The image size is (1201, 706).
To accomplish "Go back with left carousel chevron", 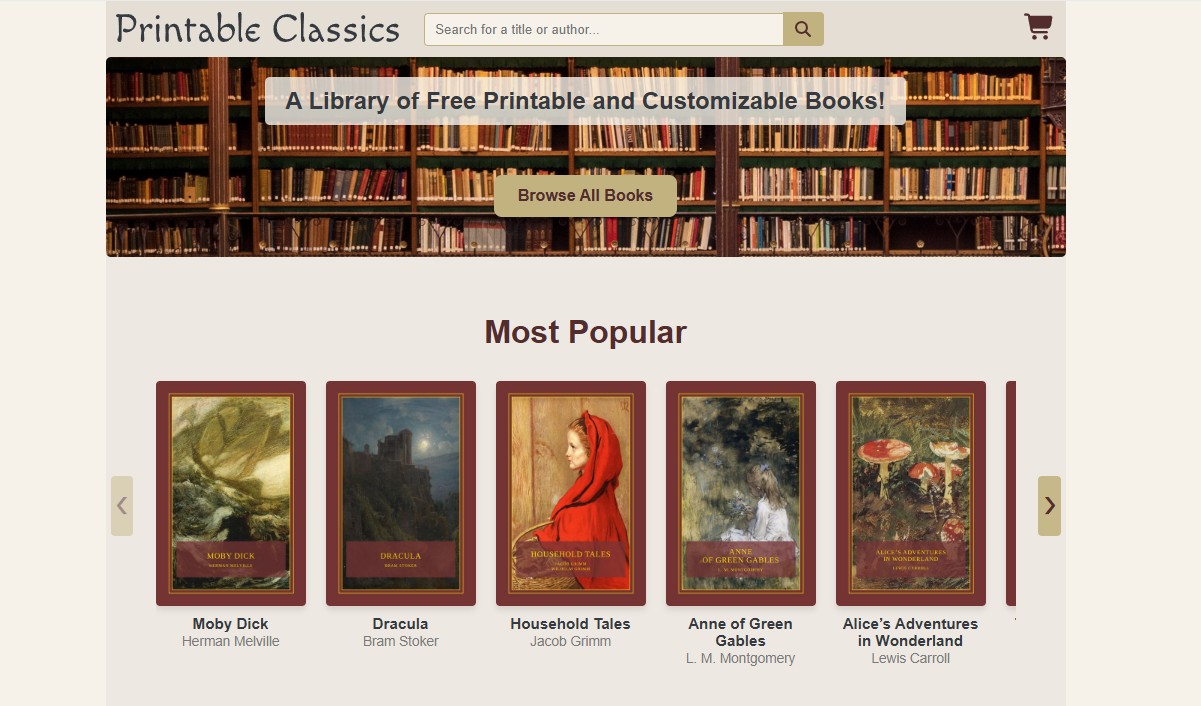I will pyautogui.click(x=122, y=506).
